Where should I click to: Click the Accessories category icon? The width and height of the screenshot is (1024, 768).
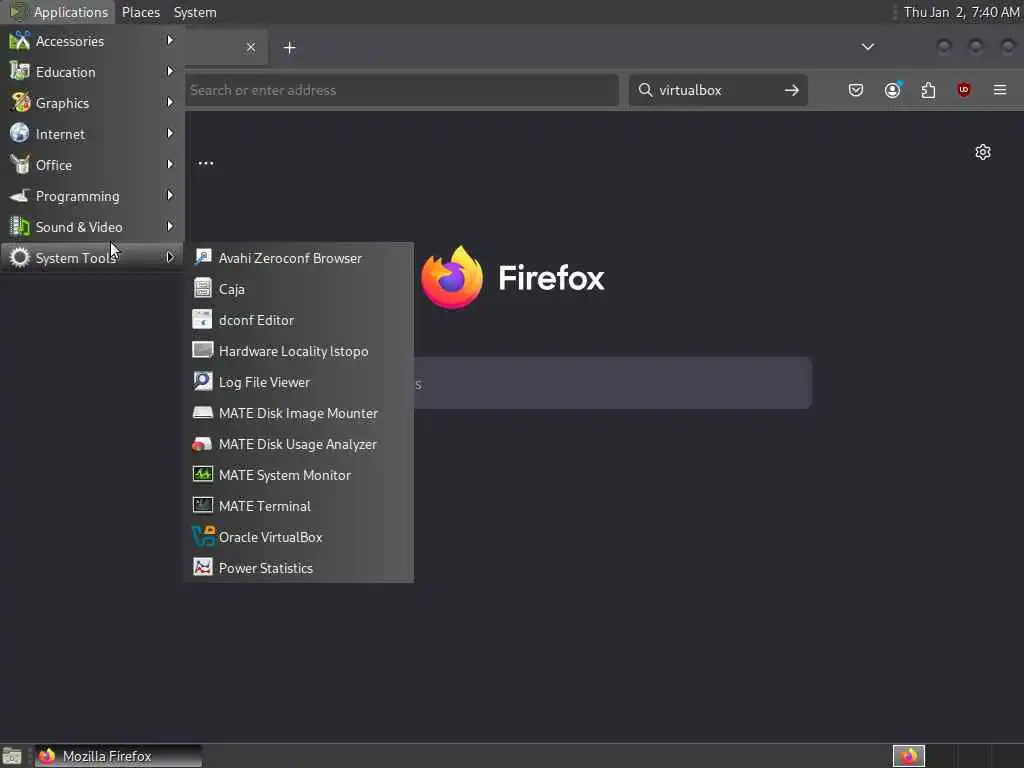pos(20,40)
